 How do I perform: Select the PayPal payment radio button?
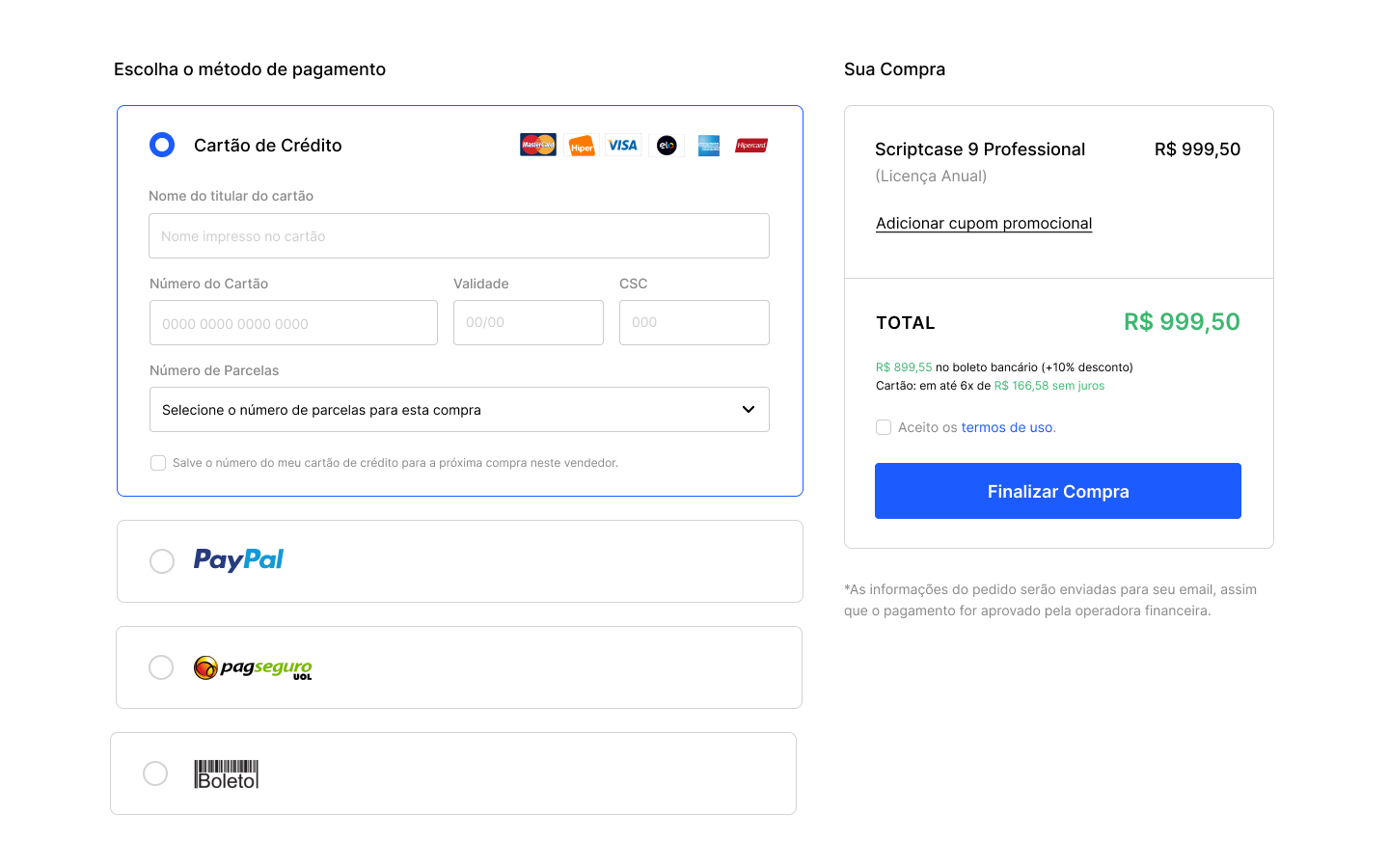point(162,561)
